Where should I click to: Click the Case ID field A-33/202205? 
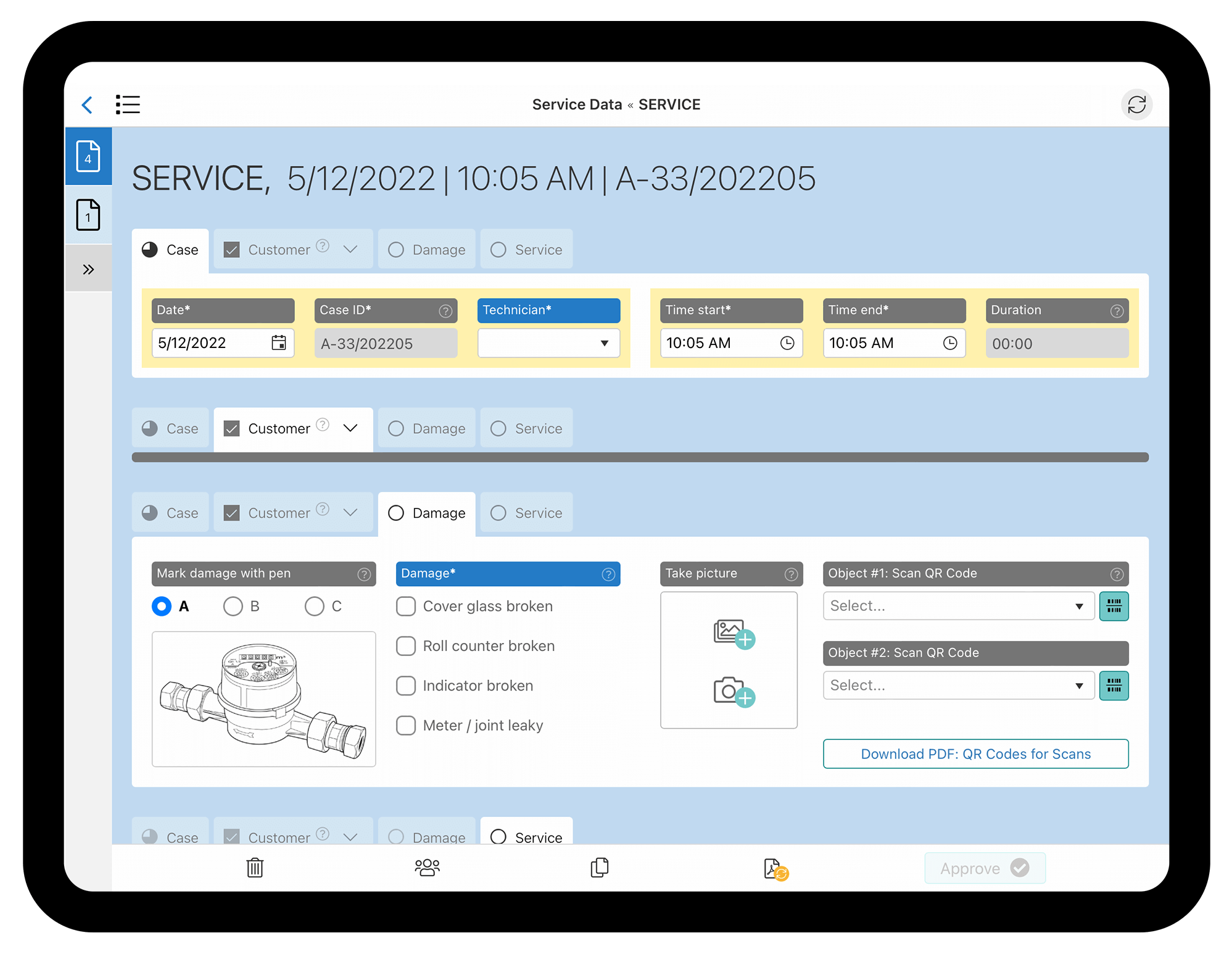pos(386,344)
